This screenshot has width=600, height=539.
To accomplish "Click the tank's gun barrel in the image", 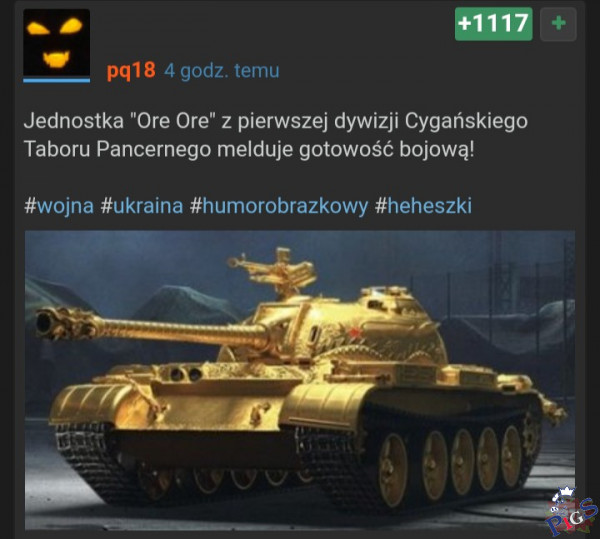I will 153,329.
